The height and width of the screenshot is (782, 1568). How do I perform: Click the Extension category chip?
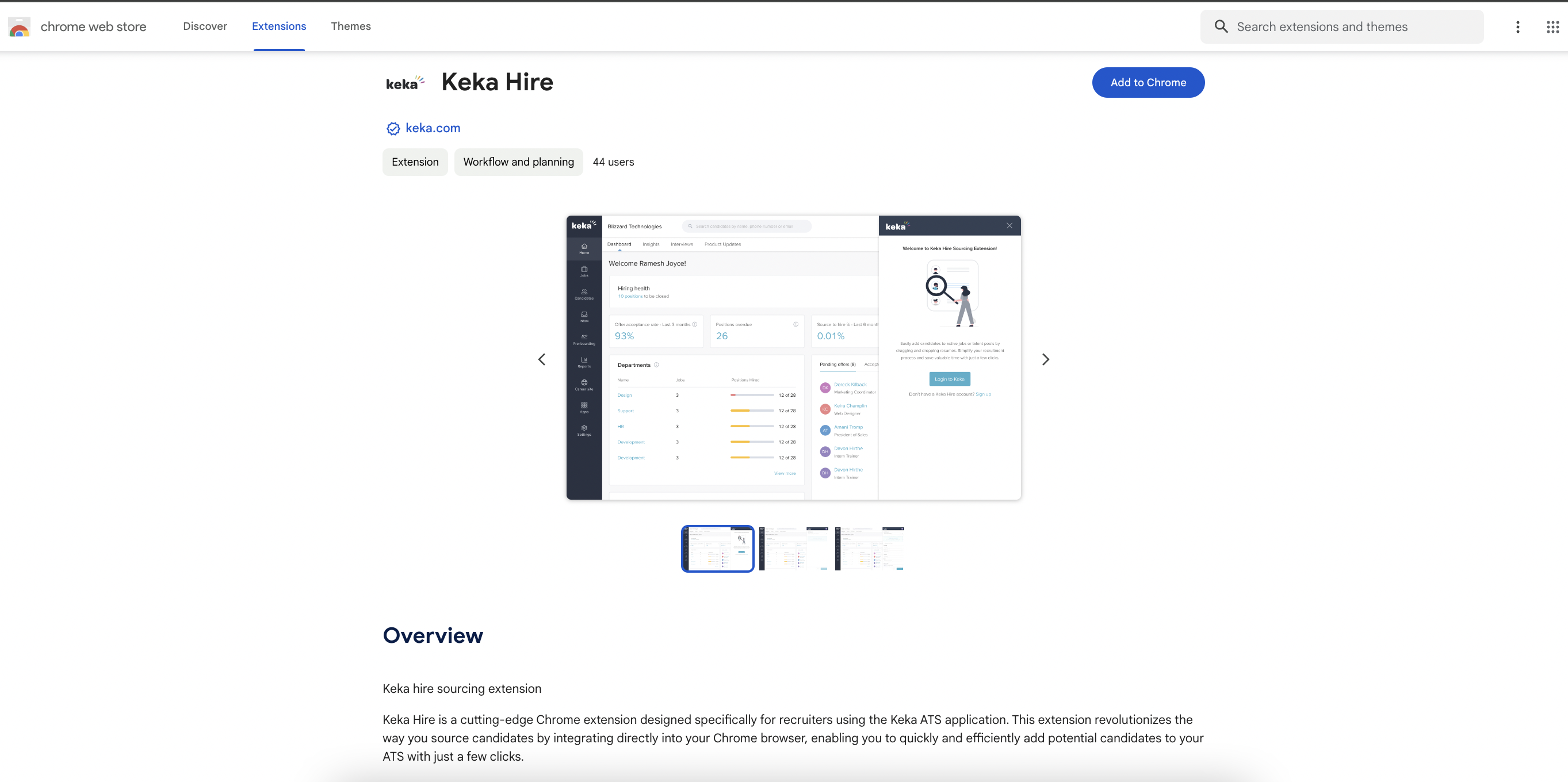pyautogui.click(x=415, y=162)
